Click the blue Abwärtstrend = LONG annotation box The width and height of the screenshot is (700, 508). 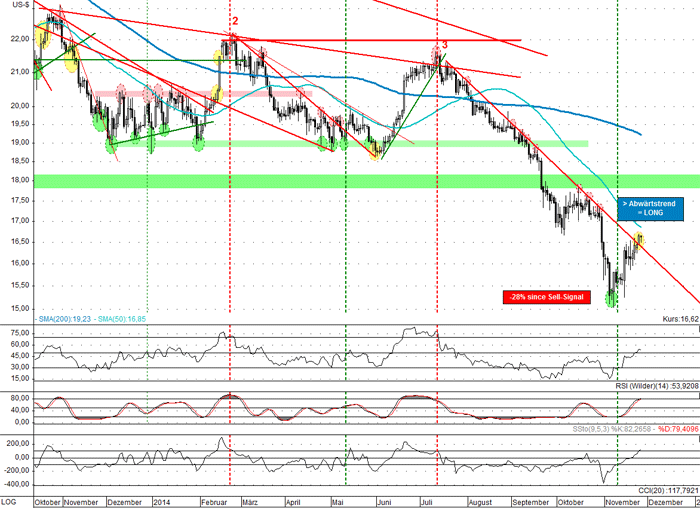pos(650,208)
